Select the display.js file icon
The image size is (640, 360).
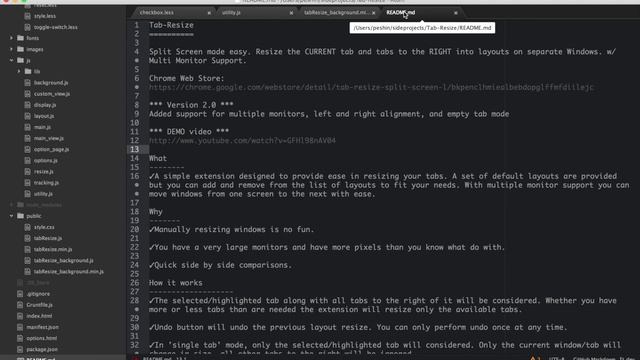(27, 105)
